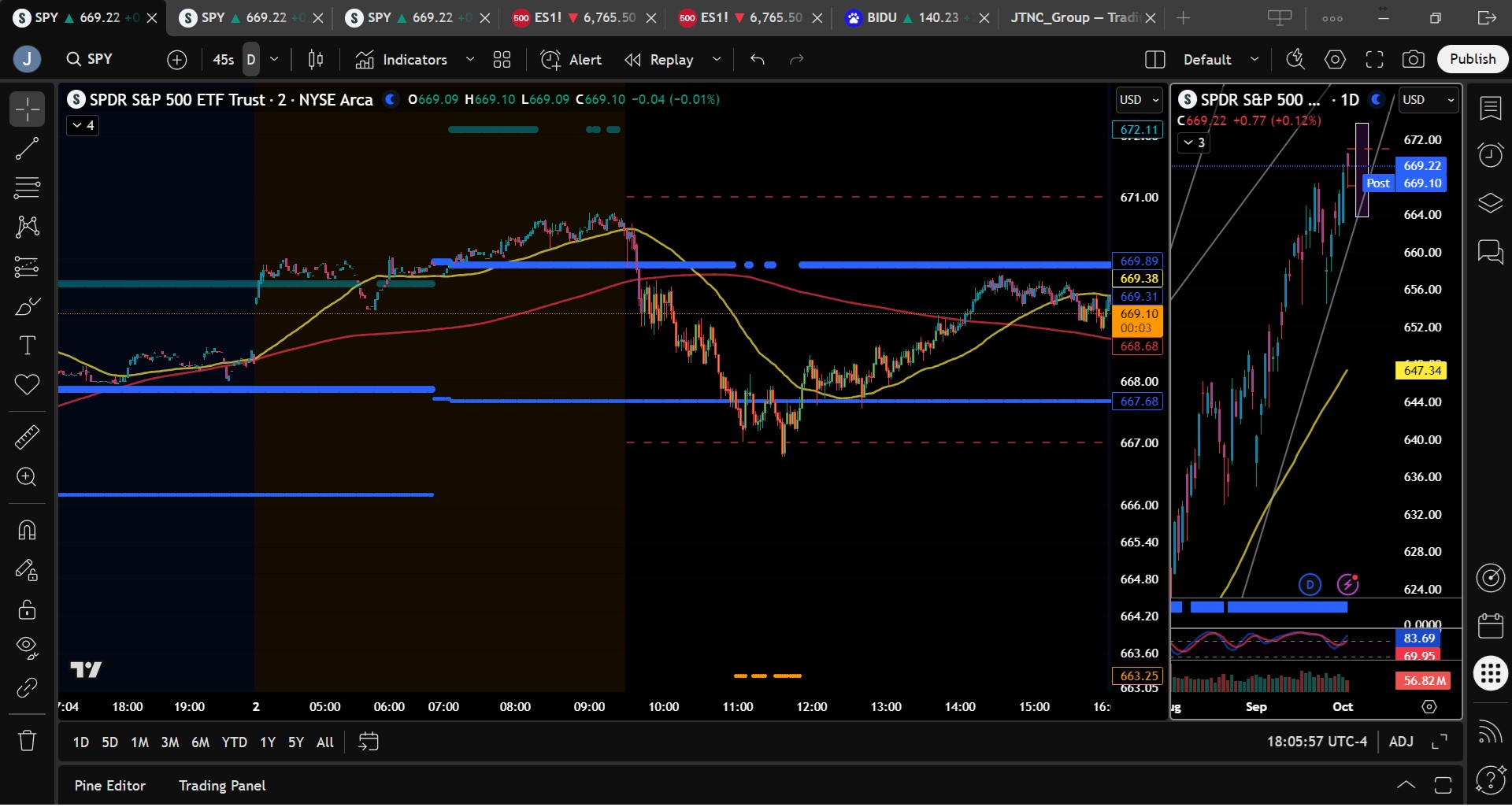Open symbol search for SPY
Image resolution: width=1512 pixels, height=807 pixels.
(89, 59)
